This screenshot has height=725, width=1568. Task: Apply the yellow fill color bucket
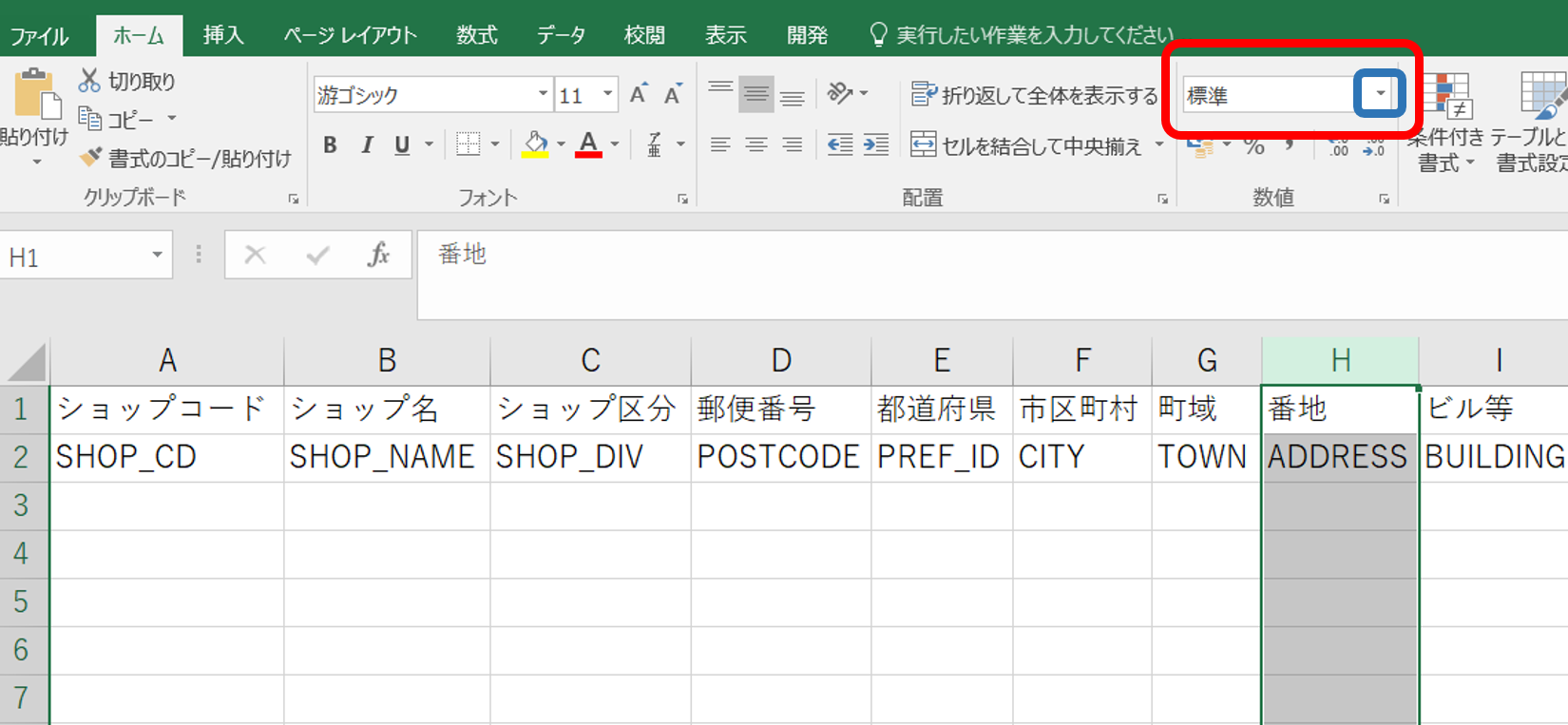click(535, 144)
